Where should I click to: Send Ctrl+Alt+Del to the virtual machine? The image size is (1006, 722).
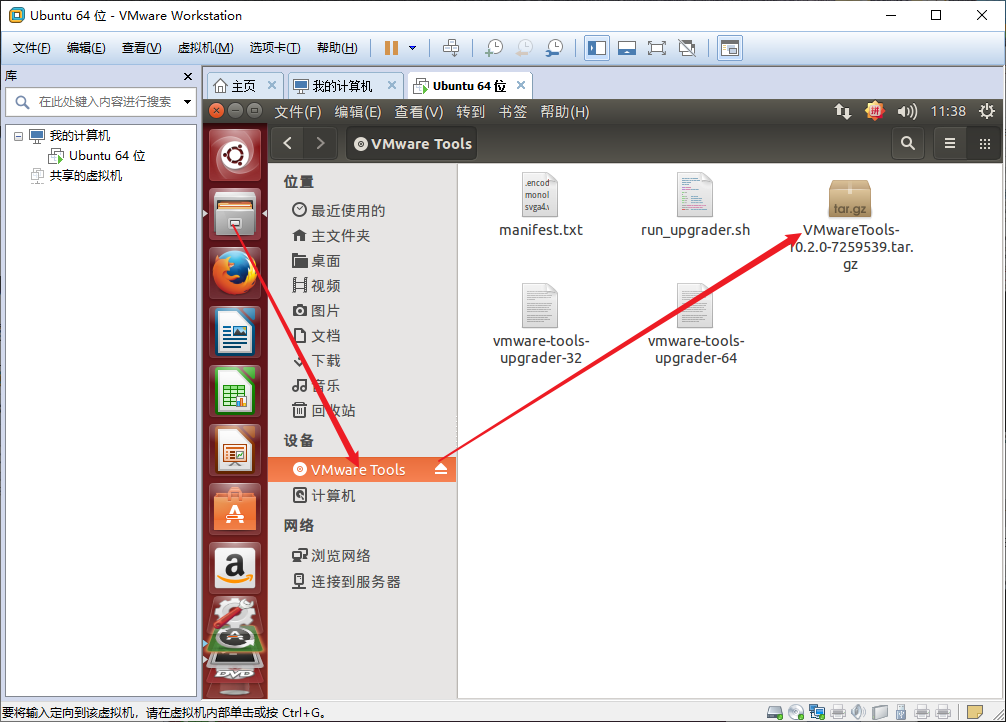coord(451,47)
